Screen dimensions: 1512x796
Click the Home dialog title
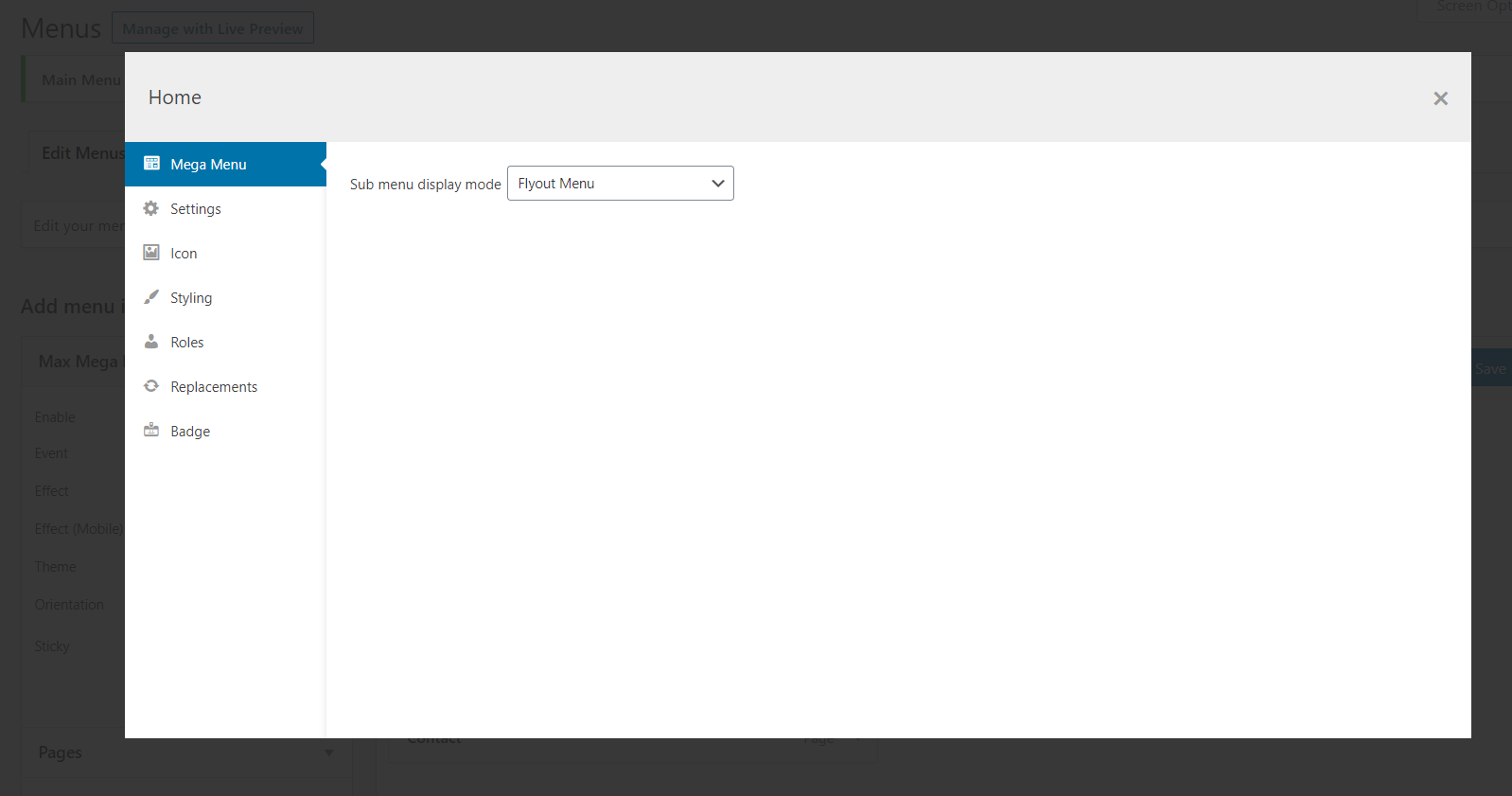click(x=175, y=97)
